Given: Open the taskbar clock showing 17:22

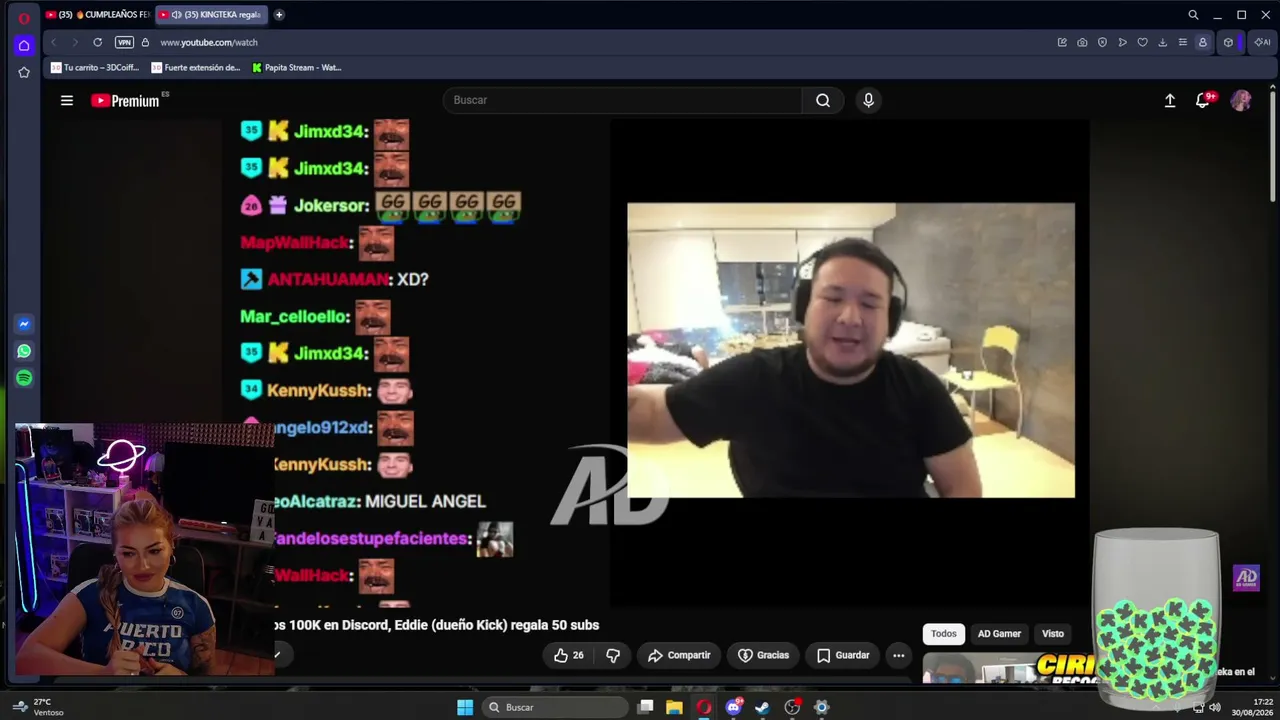Looking at the screenshot, I should point(1251,707).
